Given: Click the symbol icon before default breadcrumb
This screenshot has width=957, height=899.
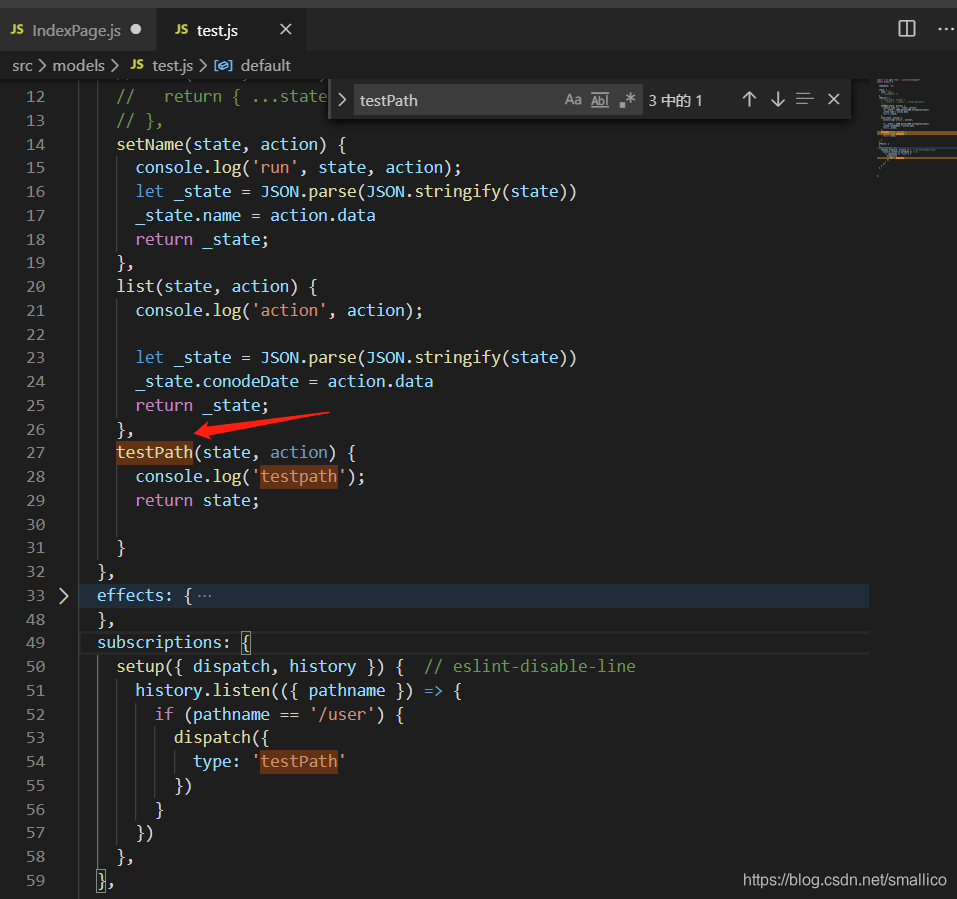Looking at the screenshot, I should click(x=223, y=65).
